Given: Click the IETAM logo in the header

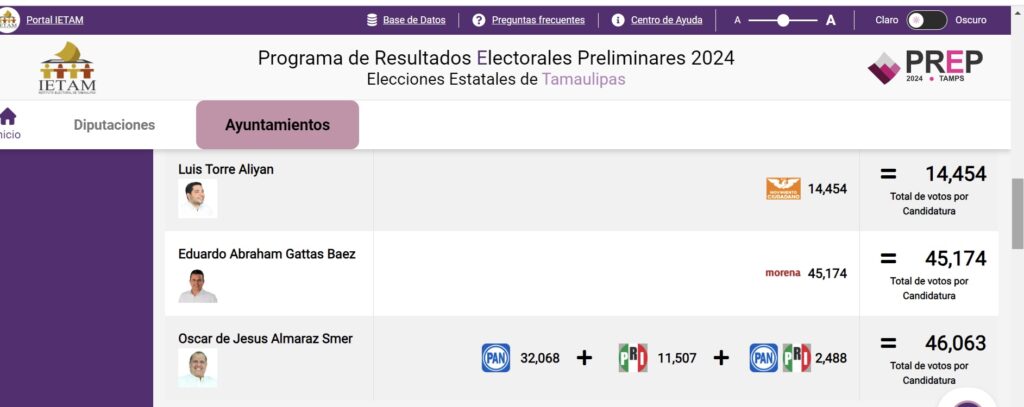Looking at the screenshot, I should (67, 69).
